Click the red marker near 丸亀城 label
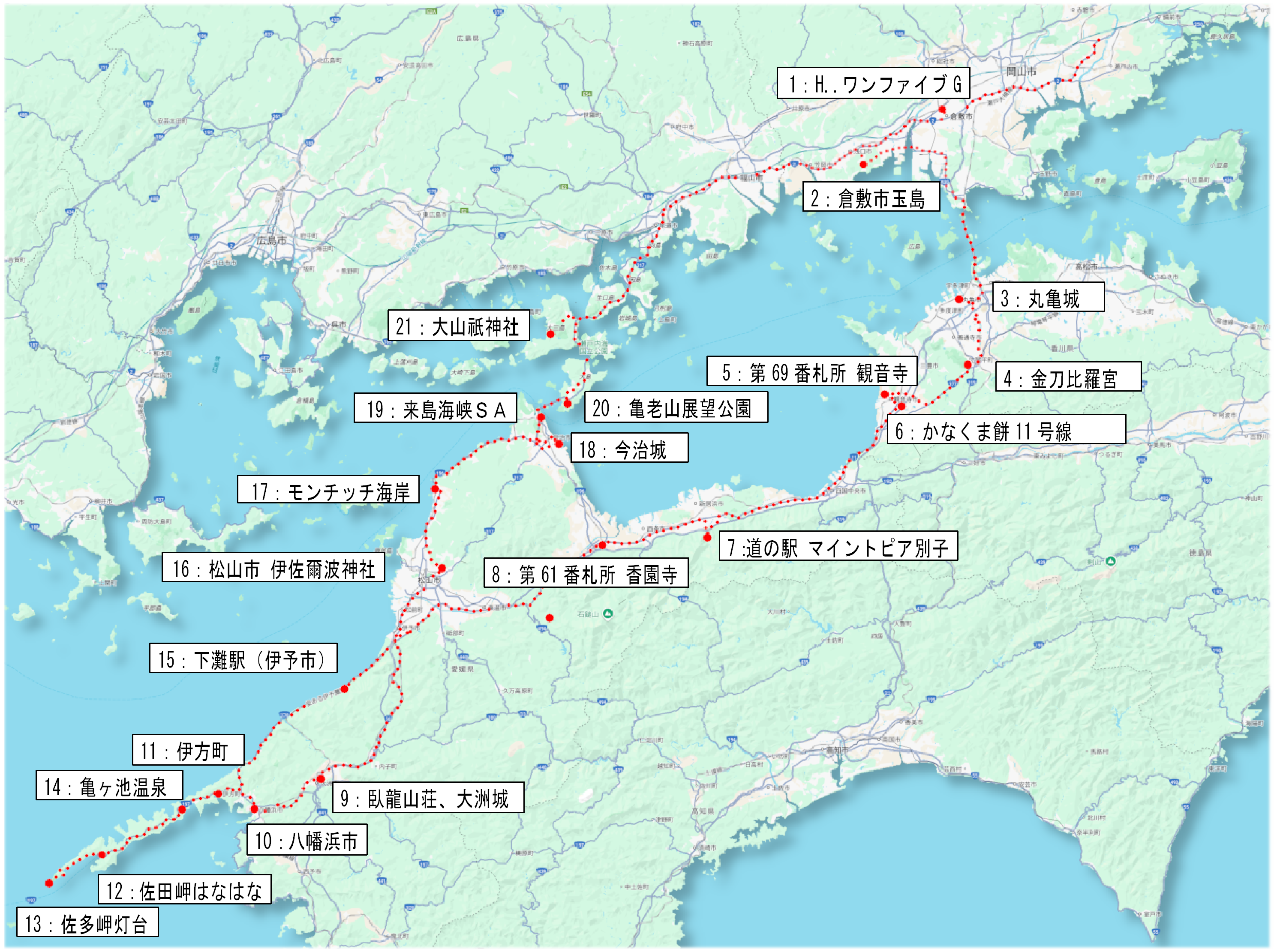Screen dimensions: 1274x952 pos(959,299)
